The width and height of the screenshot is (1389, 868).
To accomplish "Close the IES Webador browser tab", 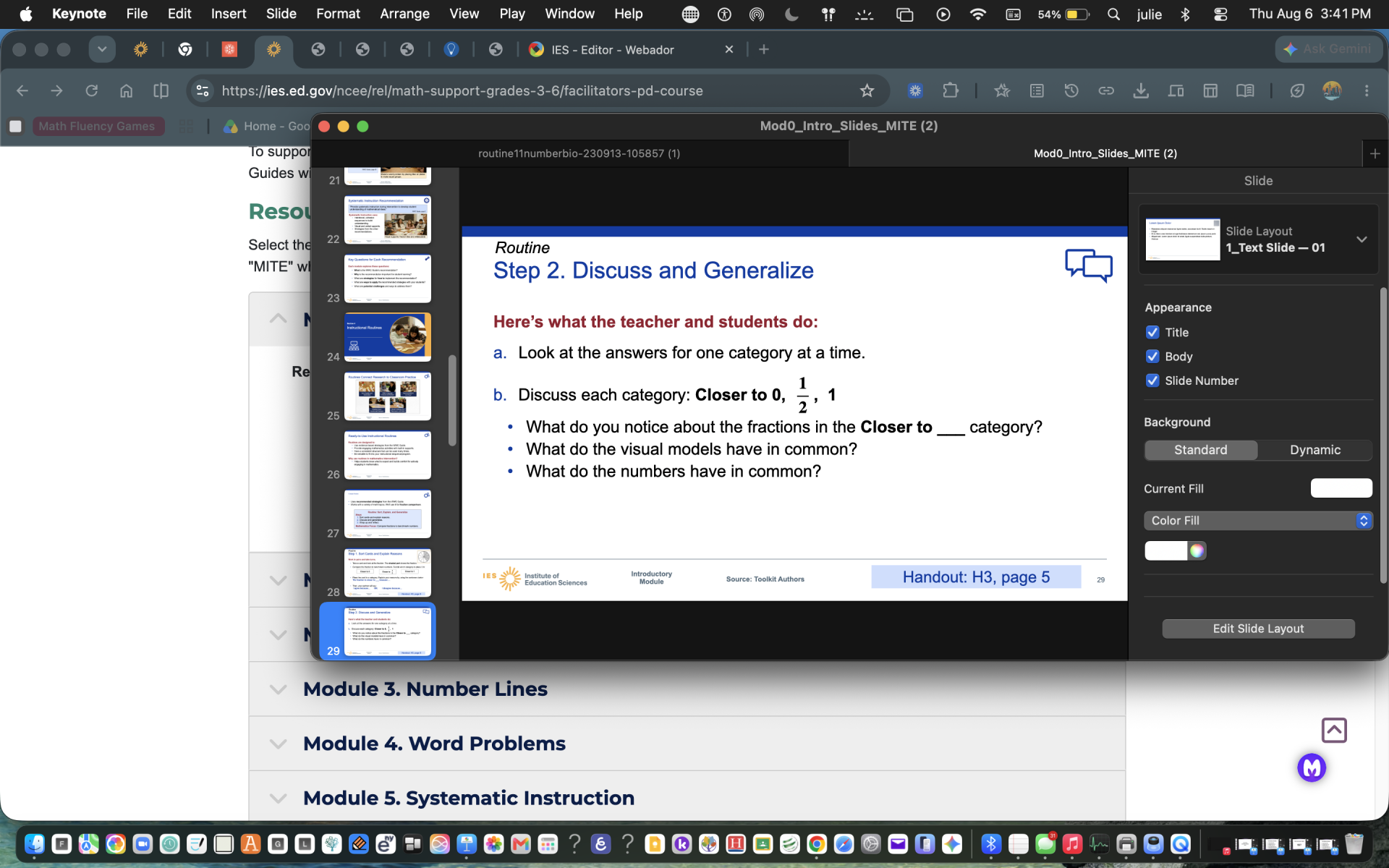I will [x=729, y=49].
